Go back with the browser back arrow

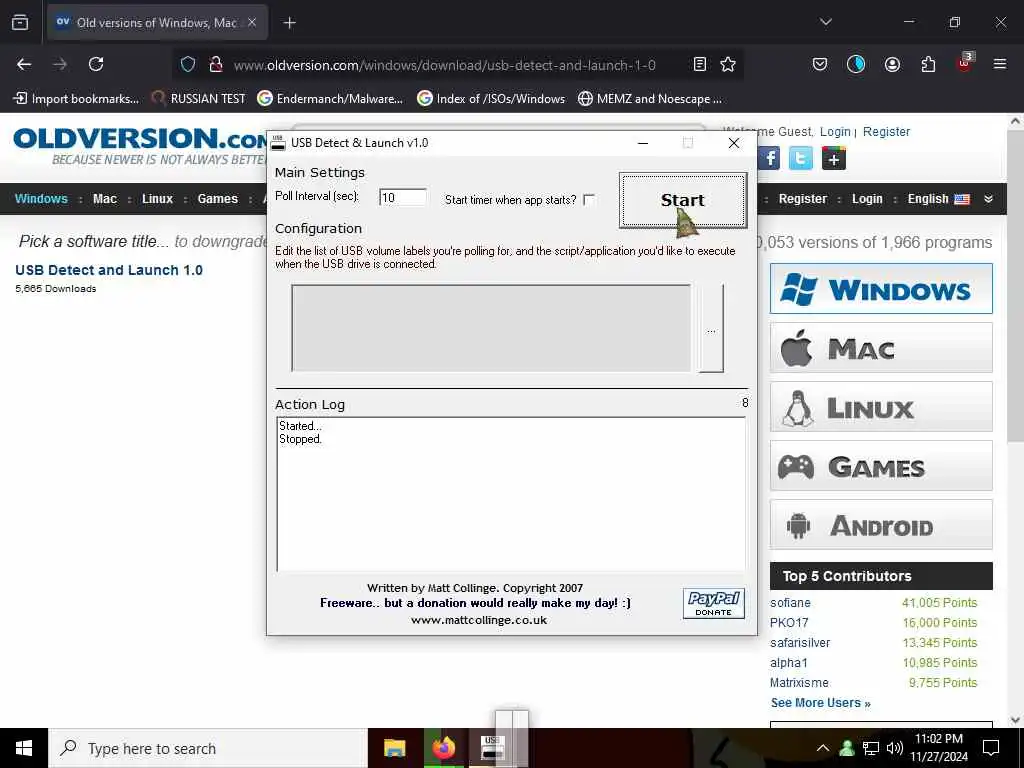24,64
